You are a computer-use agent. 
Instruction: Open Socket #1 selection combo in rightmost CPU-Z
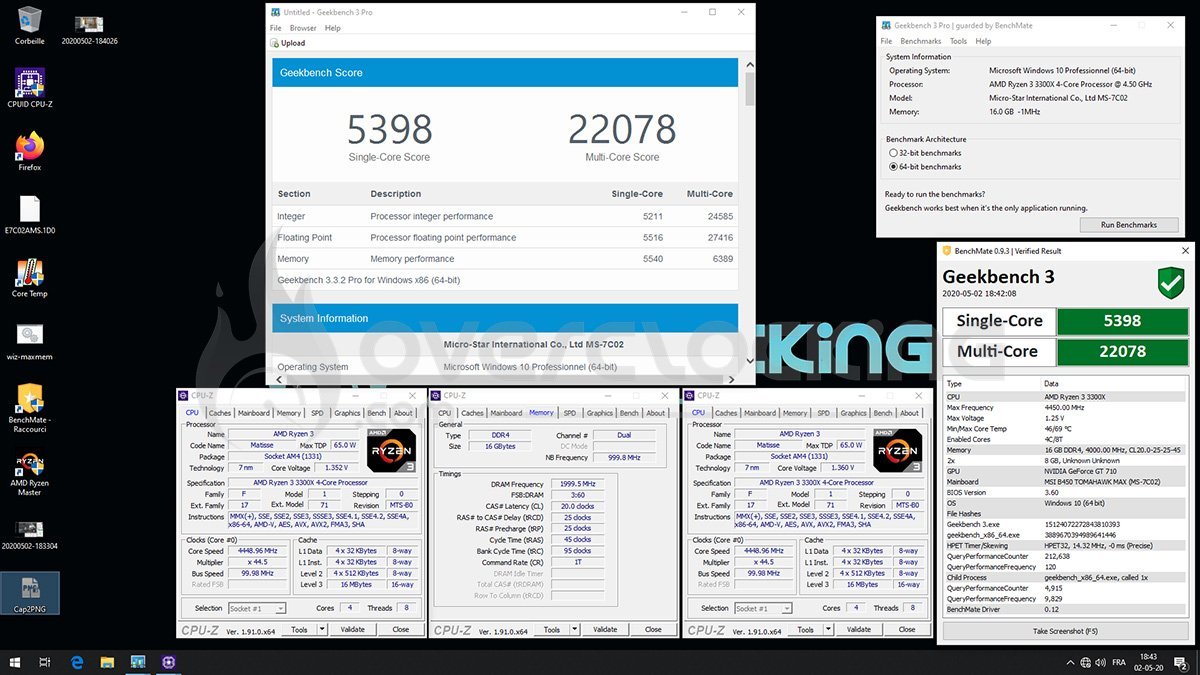(x=764, y=608)
